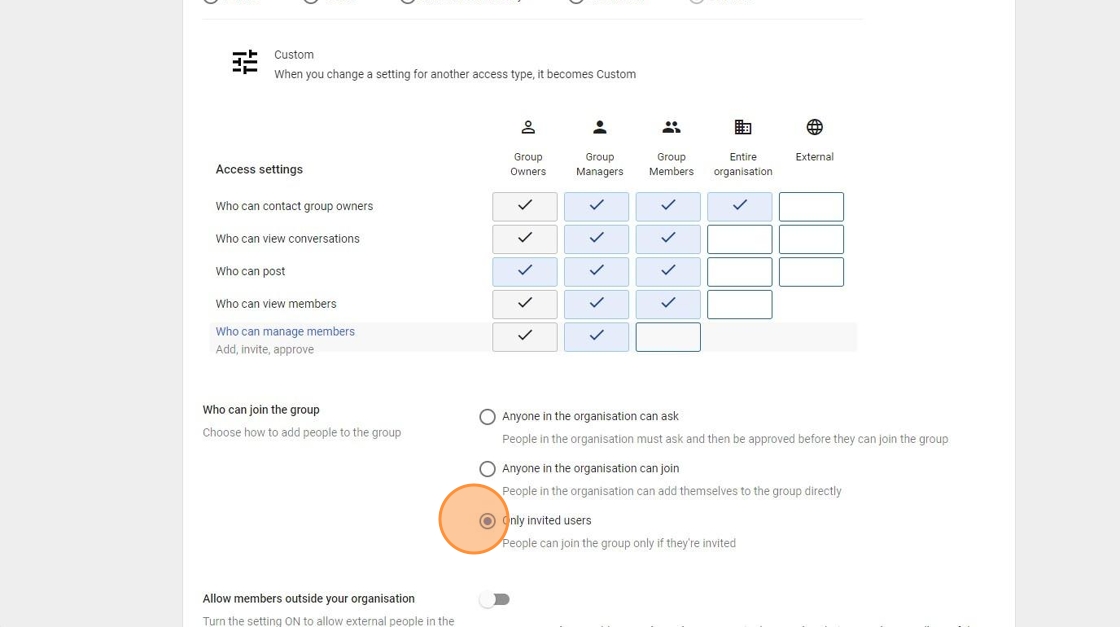Uncheck Group Owners for who can post
This screenshot has width=1120, height=627.
click(525, 271)
